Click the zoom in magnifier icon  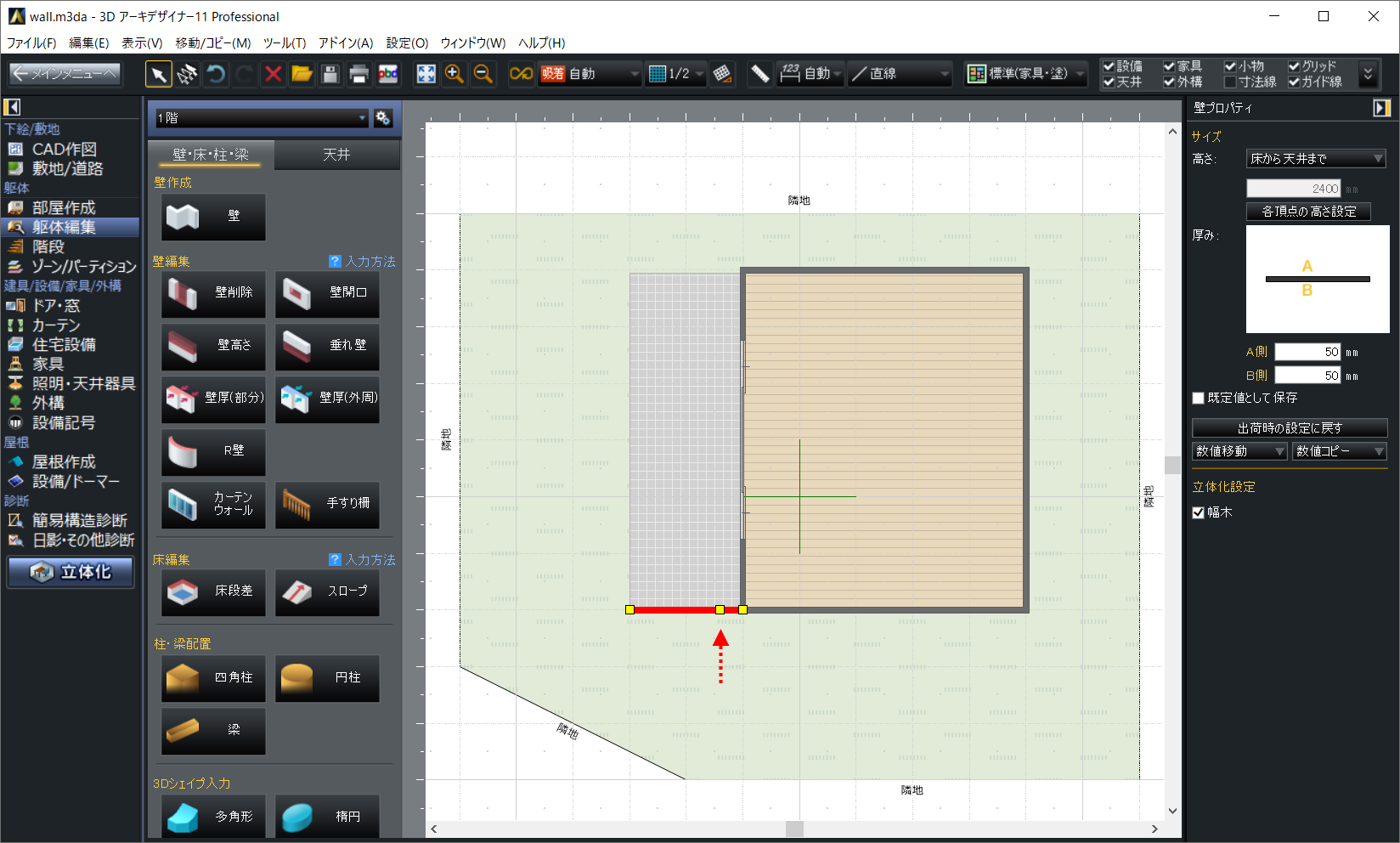click(x=454, y=75)
